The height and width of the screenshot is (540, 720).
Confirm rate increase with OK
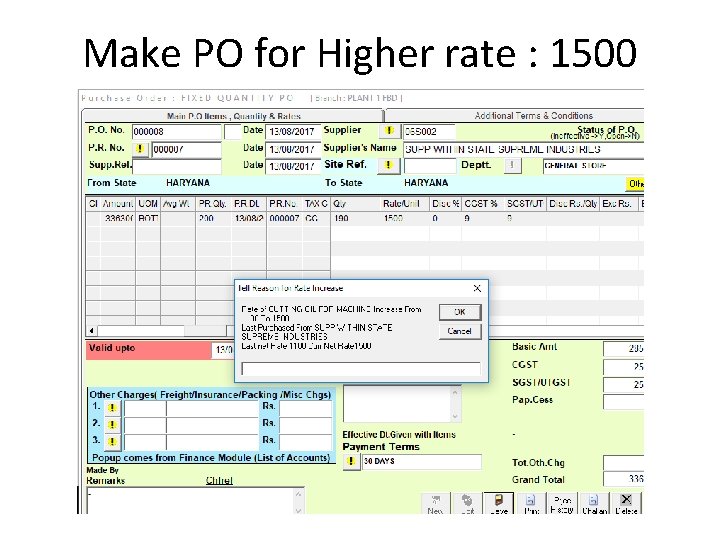[x=460, y=312]
